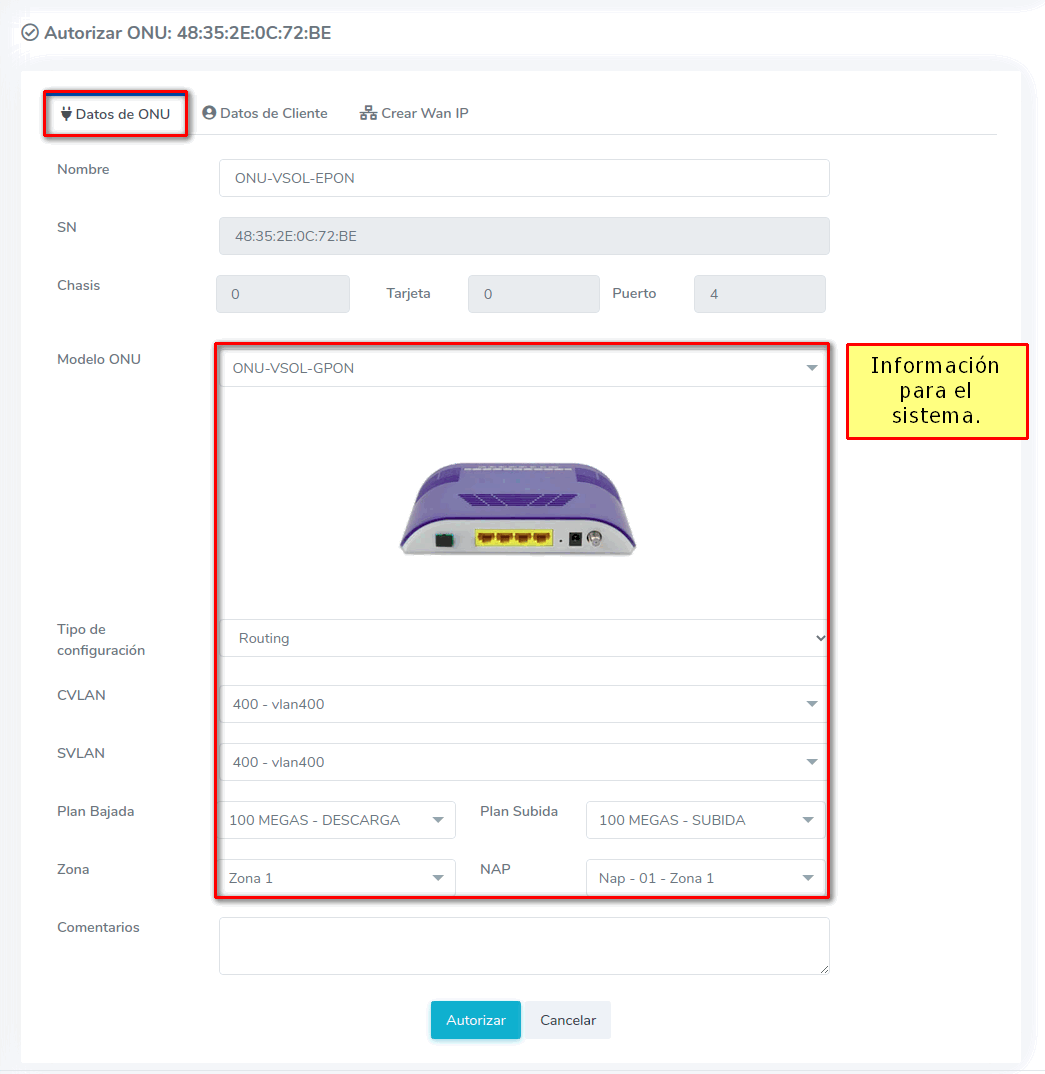
Task: Choose a Plan Bajada download option
Action: click(x=337, y=820)
